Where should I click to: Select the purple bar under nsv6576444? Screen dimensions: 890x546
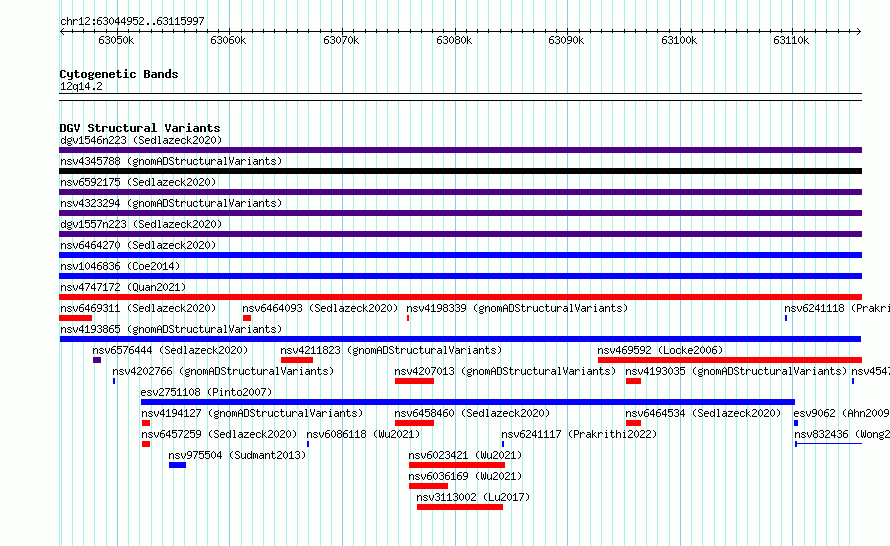click(97, 360)
